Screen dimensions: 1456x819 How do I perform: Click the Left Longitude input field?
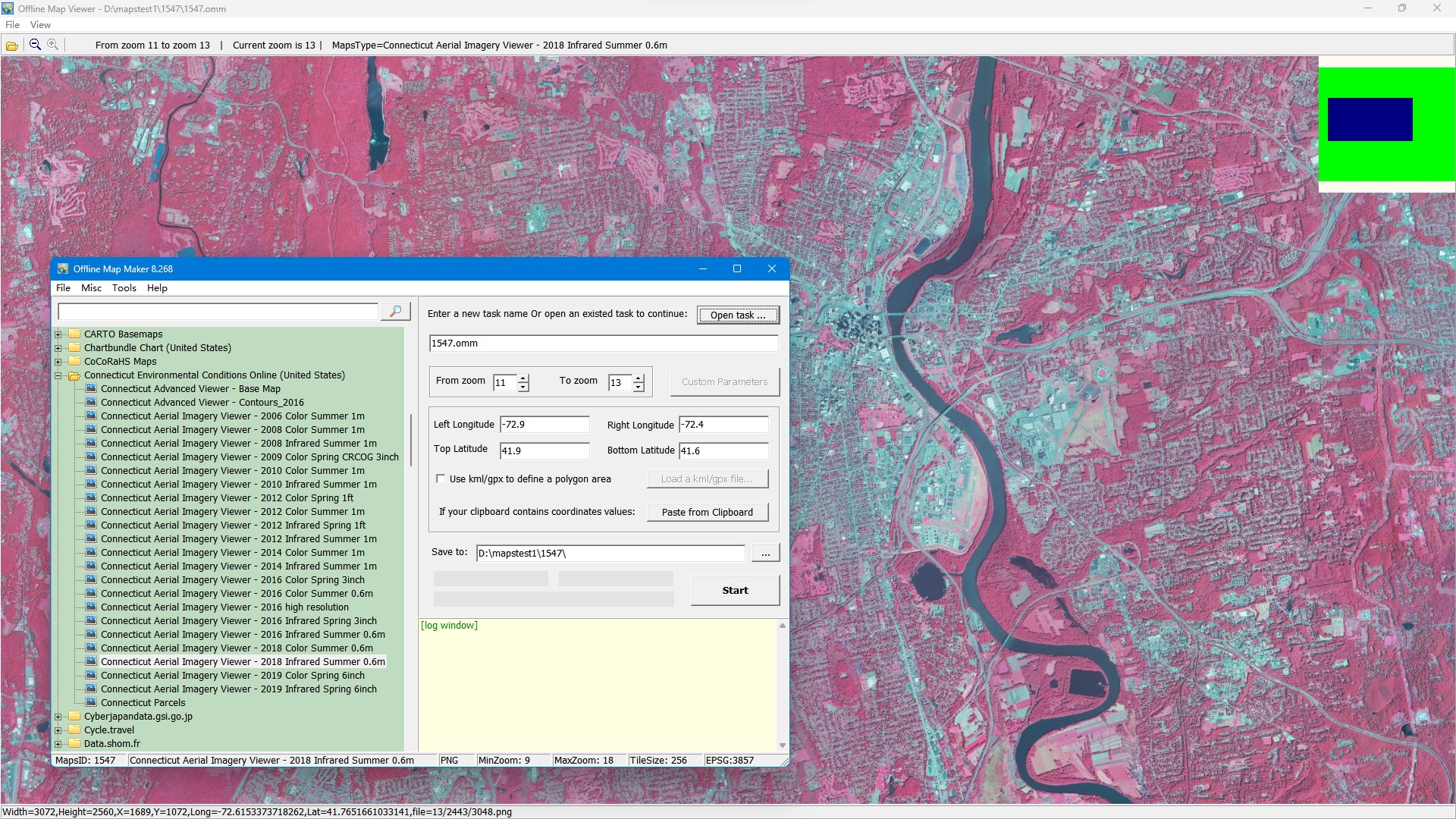point(544,424)
